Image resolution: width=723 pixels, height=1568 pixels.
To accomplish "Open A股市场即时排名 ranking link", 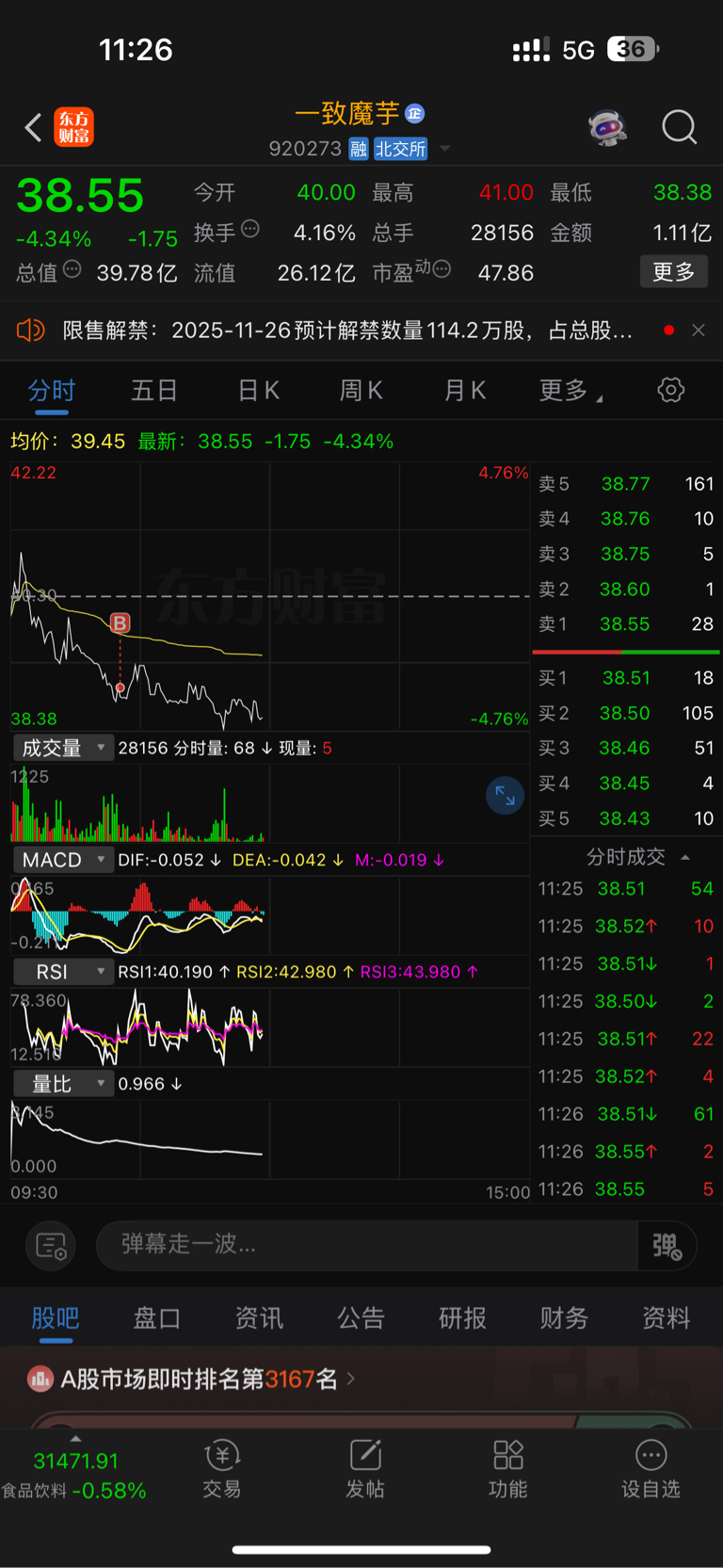I will (199, 1379).
